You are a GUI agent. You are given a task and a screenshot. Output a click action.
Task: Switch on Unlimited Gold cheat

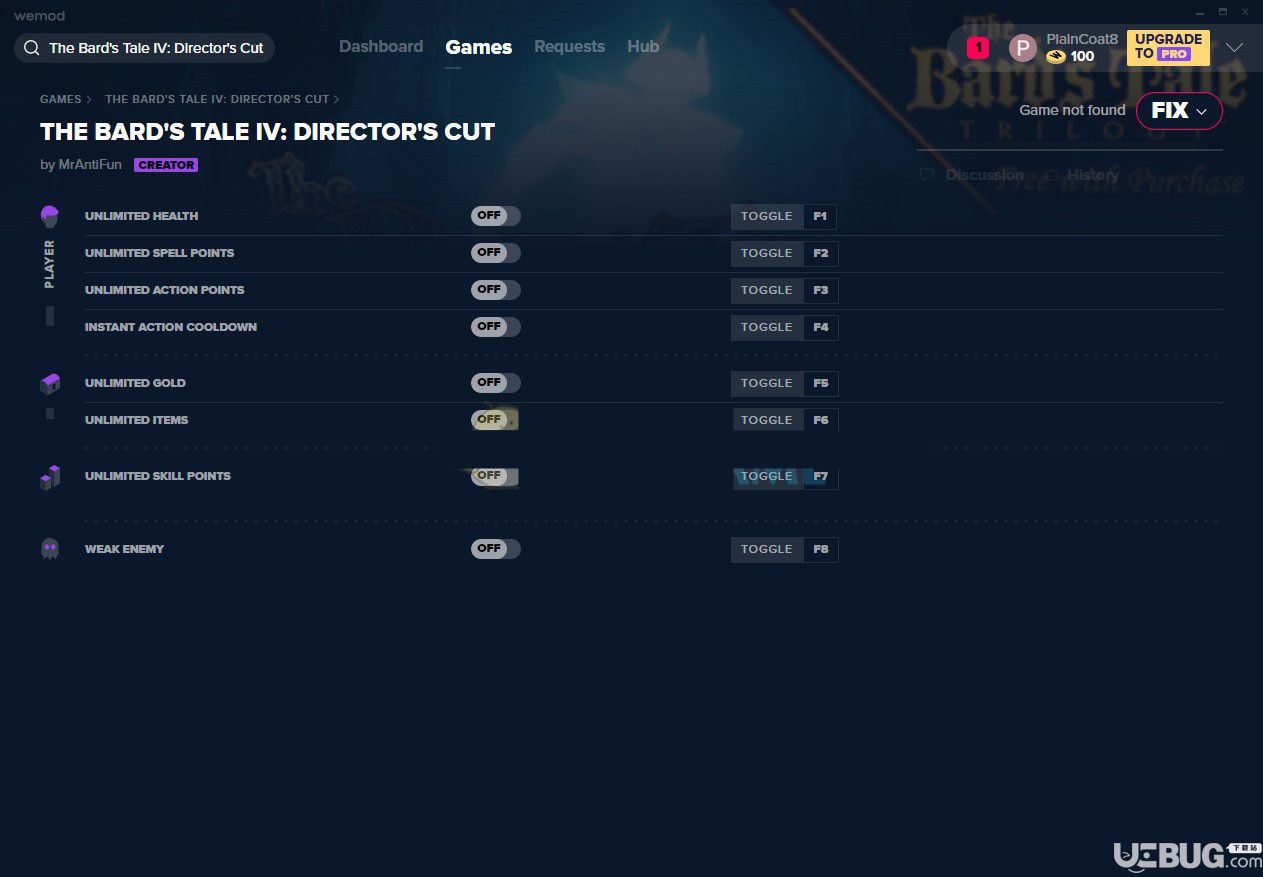(496, 383)
